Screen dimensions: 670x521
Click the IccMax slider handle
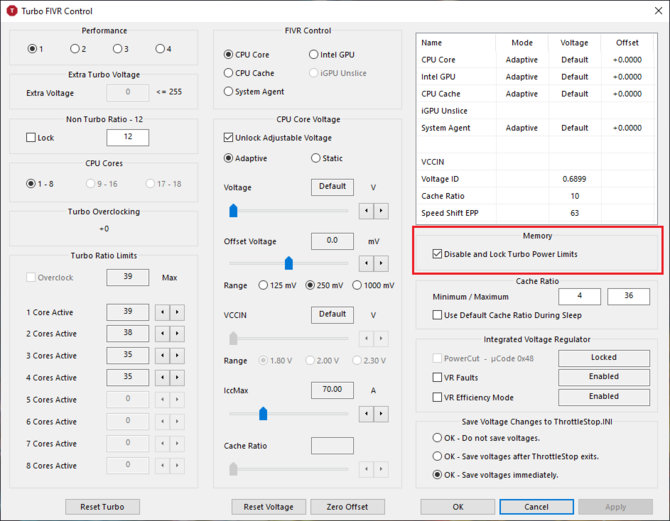pyautogui.click(x=263, y=414)
